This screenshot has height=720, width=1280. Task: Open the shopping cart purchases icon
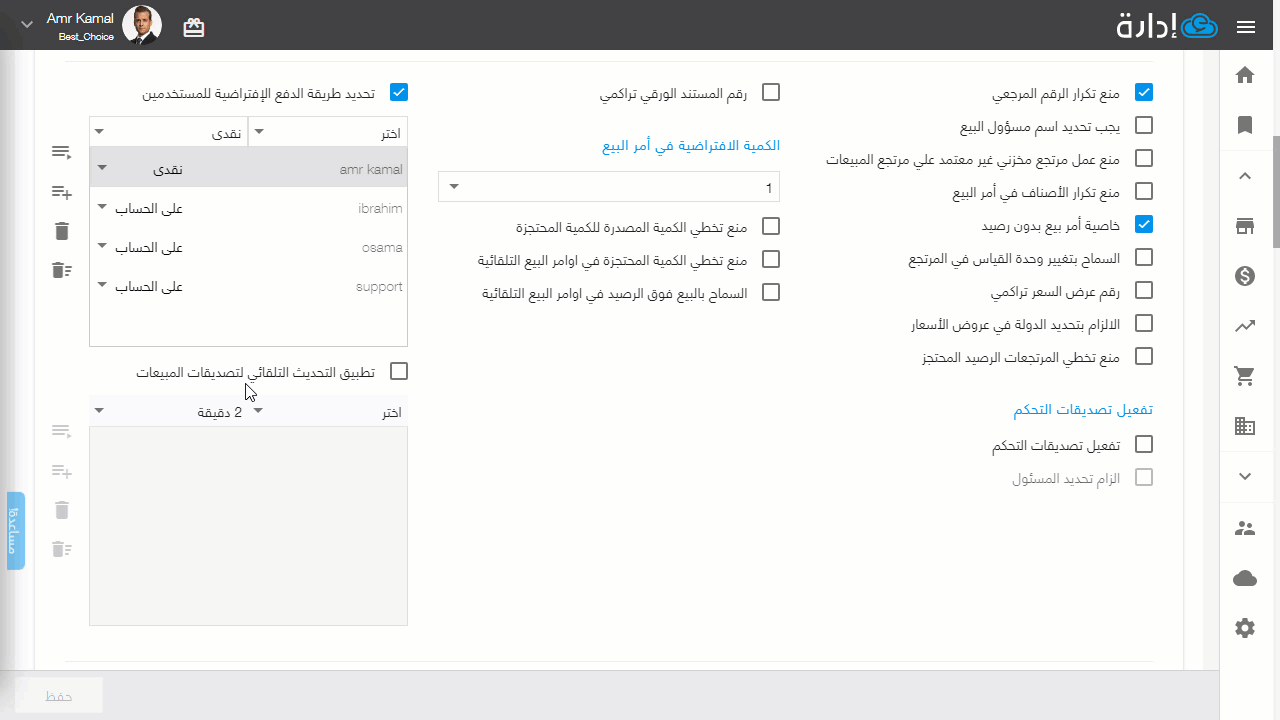1245,376
